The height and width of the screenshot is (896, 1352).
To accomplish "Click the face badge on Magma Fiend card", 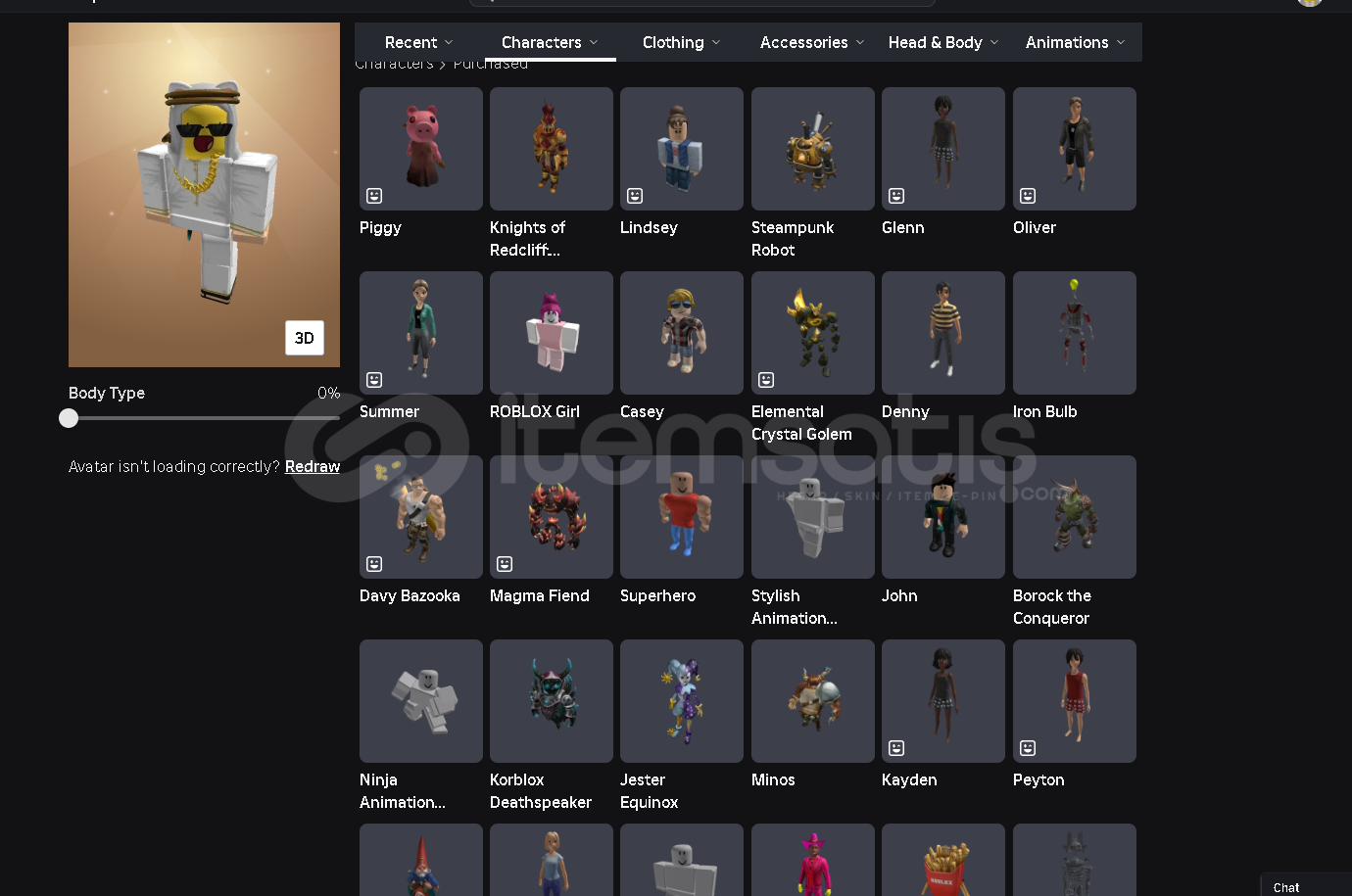I will point(505,564).
